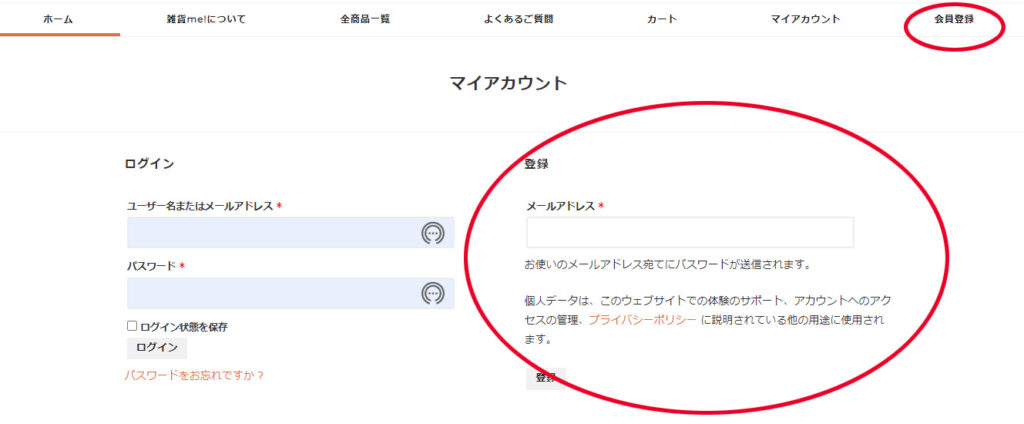This screenshot has height=424, width=1024.
Task: Click the registration メールアドレス field label
Action: pyautogui.click(x=561, y=206)
